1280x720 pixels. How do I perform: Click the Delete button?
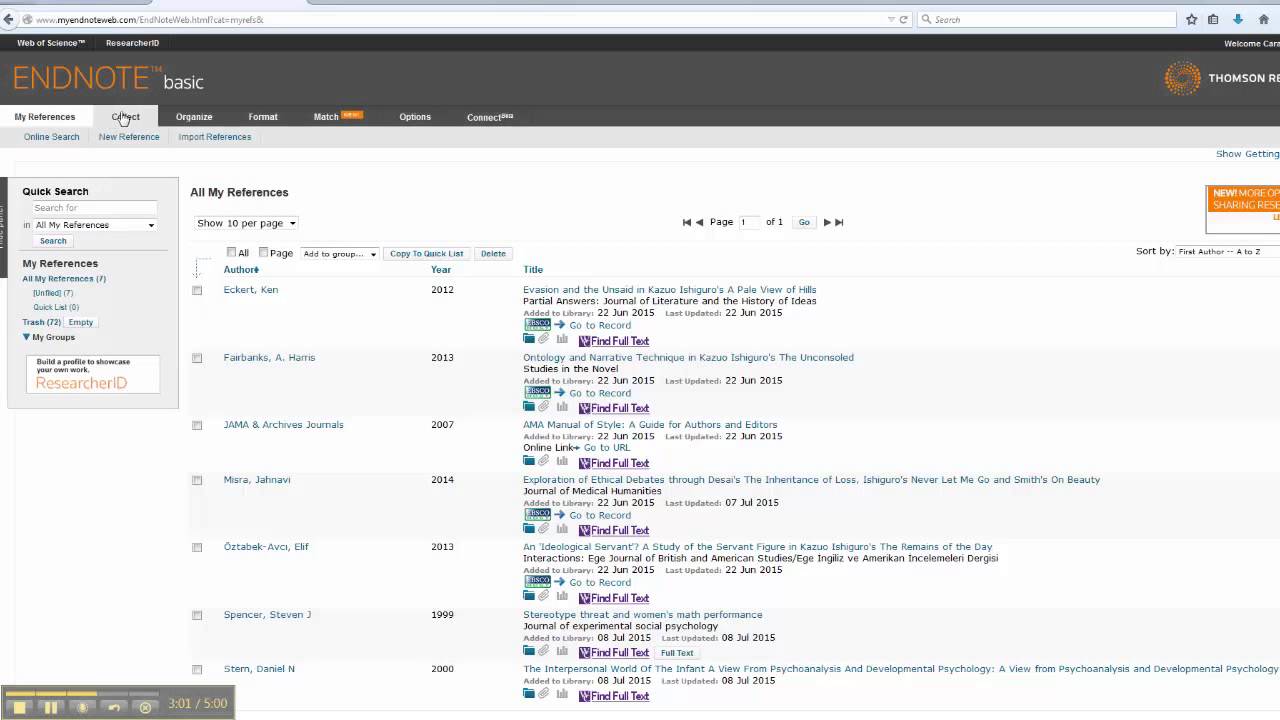pos(493,254)
